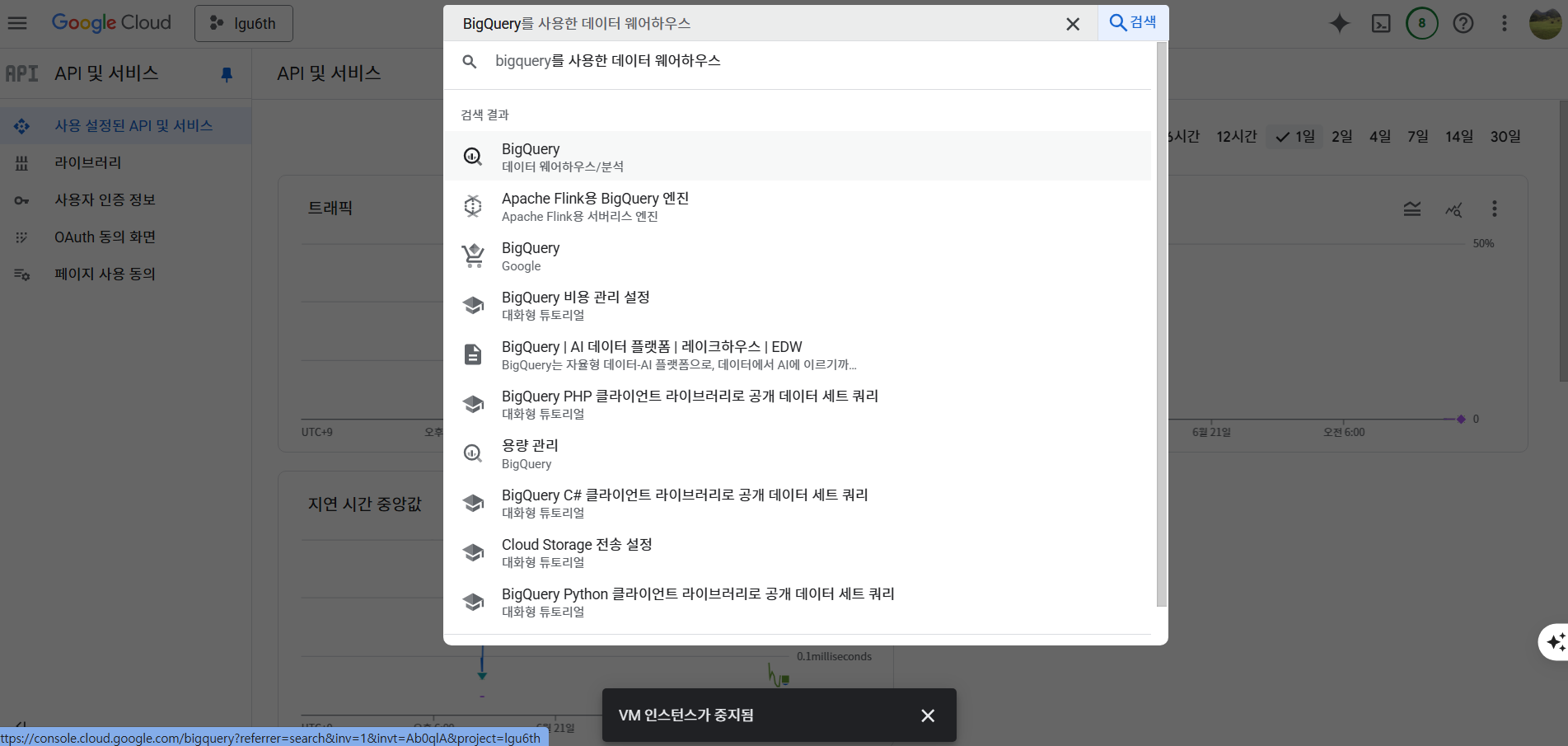Select the 12시간 time range

point(1237,136)
